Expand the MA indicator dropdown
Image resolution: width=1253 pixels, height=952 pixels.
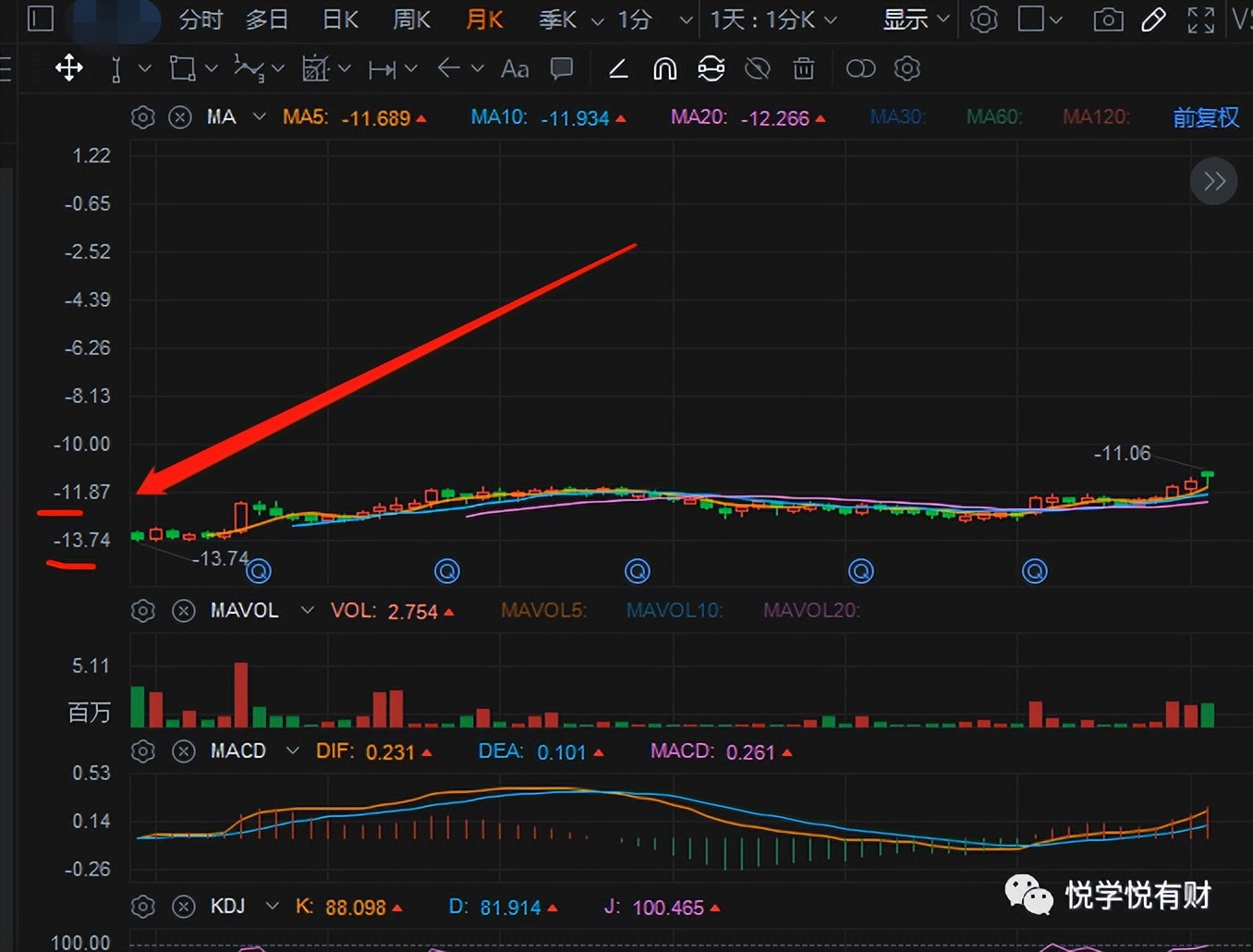(x=260, y=117)
